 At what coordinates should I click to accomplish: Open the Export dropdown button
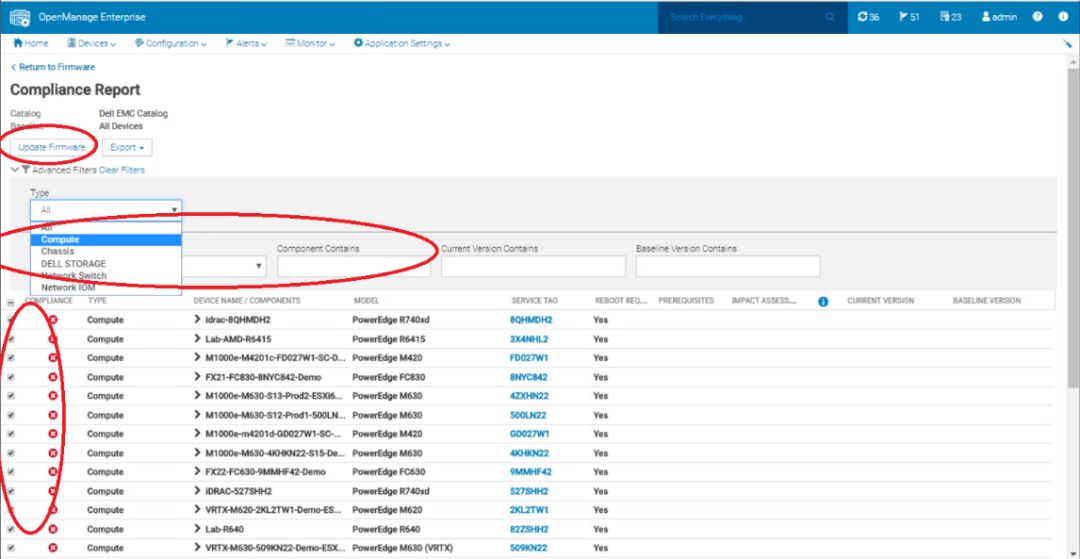[127, 147]
